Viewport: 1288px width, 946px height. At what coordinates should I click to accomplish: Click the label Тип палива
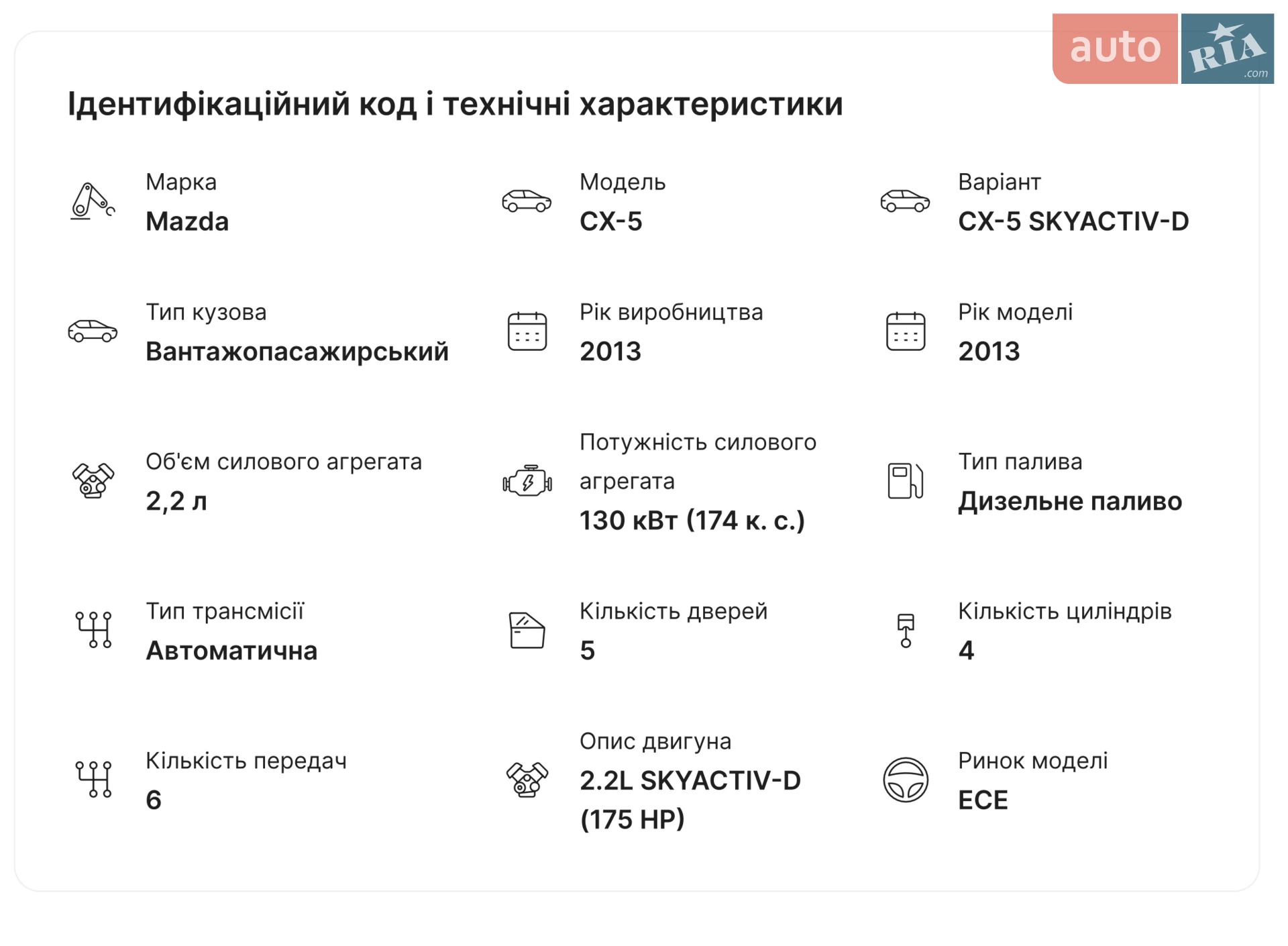click(1020, 462)
